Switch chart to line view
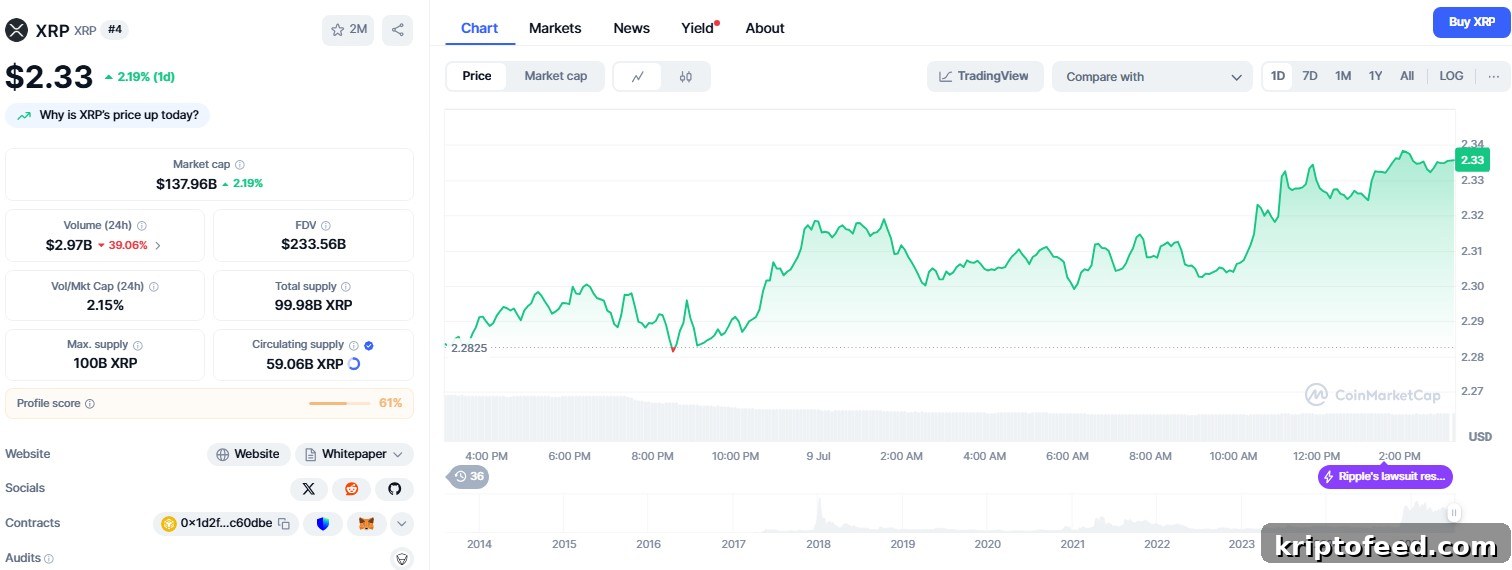1512x570 pixels. 638,76
